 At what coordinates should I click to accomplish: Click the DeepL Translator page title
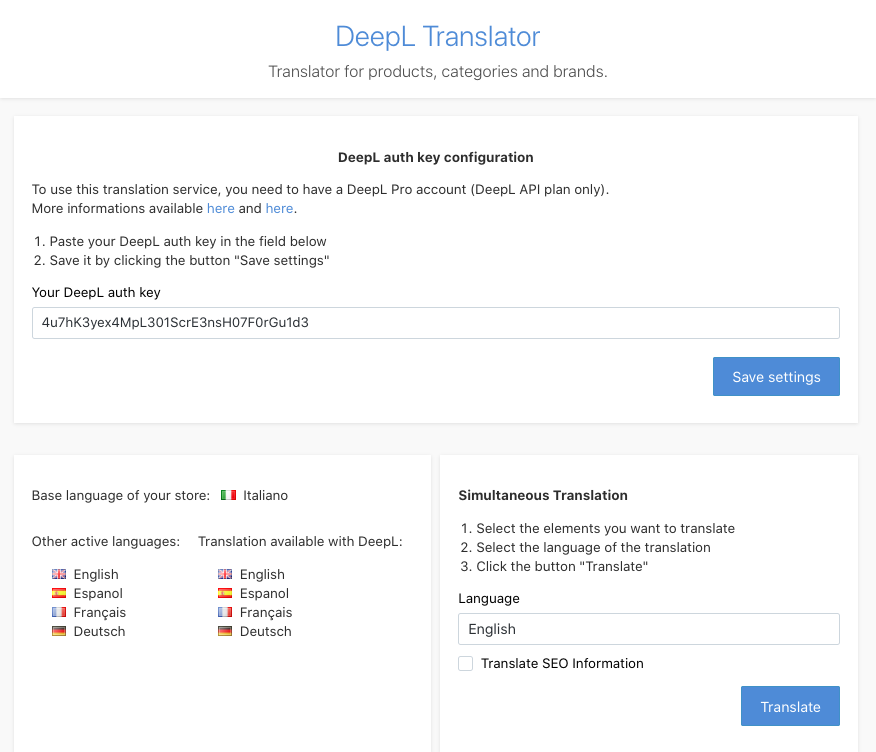pos(438,37)
